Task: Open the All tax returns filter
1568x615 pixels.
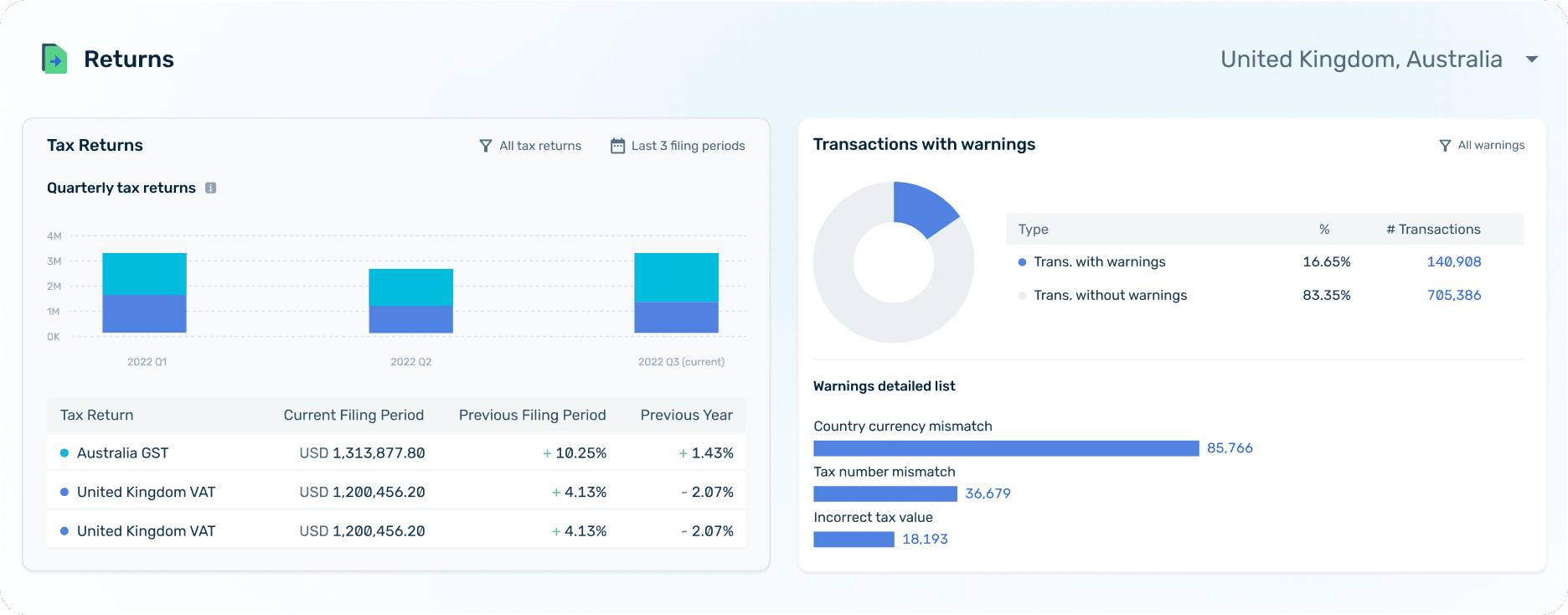Action: (x=530, y=146)
